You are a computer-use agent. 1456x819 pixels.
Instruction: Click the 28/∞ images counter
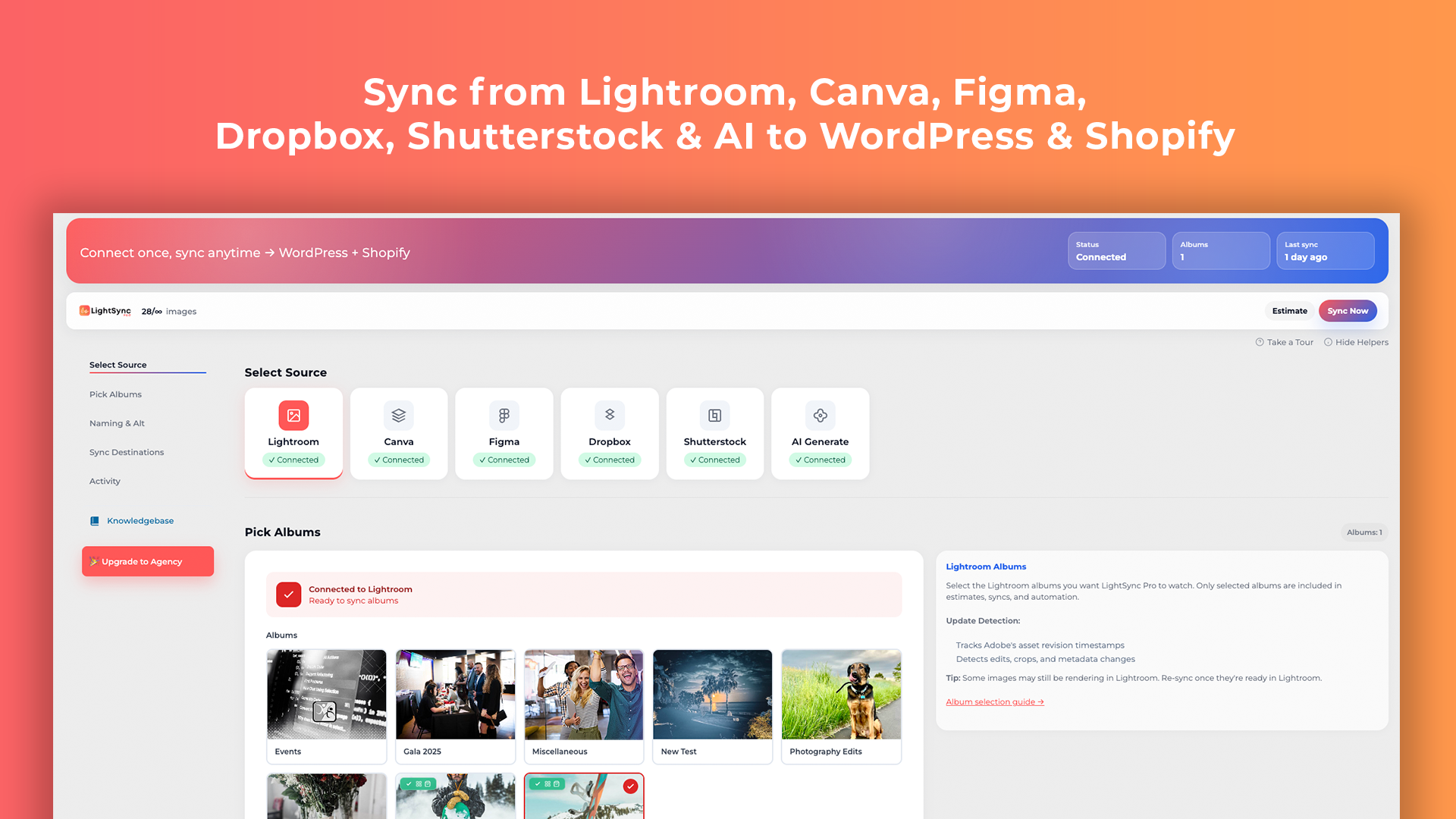point(169,312)
